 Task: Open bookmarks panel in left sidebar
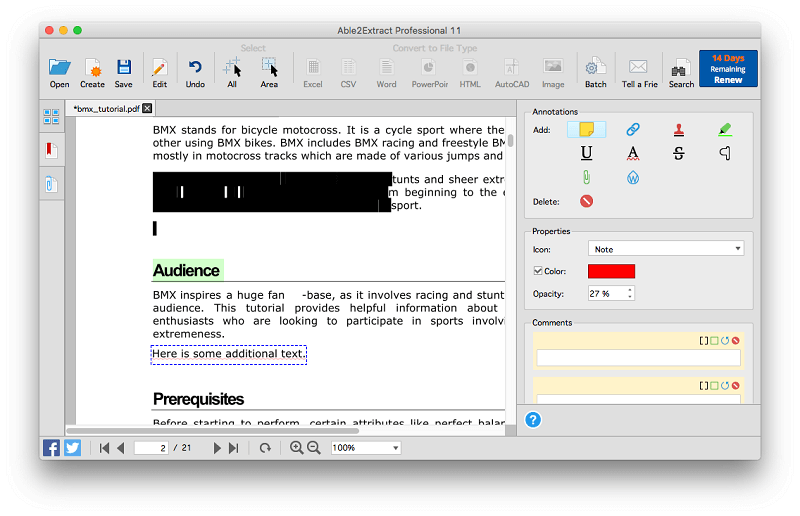click(x=51, y=150)
